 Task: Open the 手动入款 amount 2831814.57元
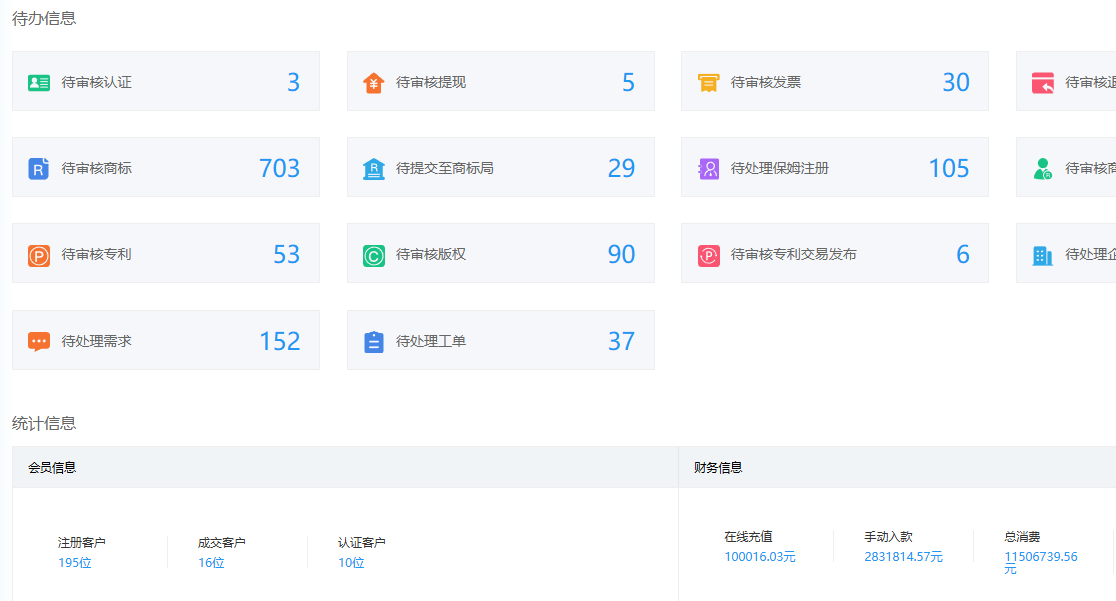903,557
